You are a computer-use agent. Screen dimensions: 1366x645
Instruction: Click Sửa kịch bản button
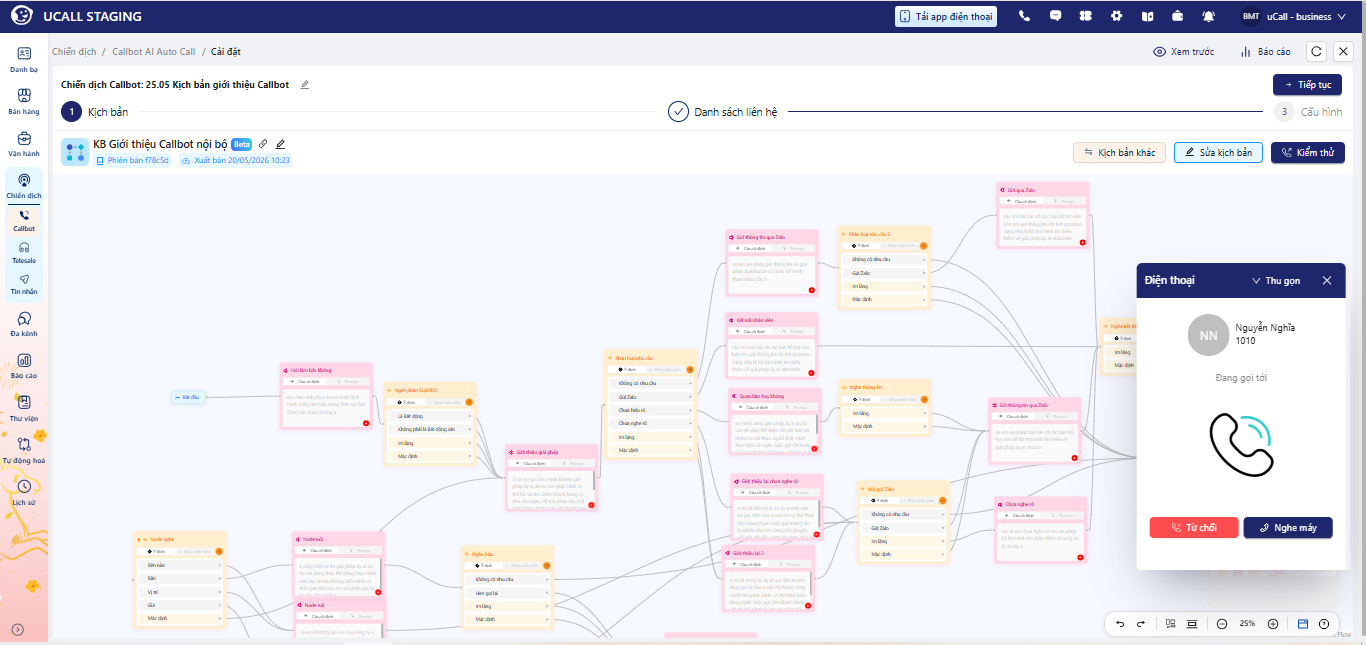point(1218,152)
